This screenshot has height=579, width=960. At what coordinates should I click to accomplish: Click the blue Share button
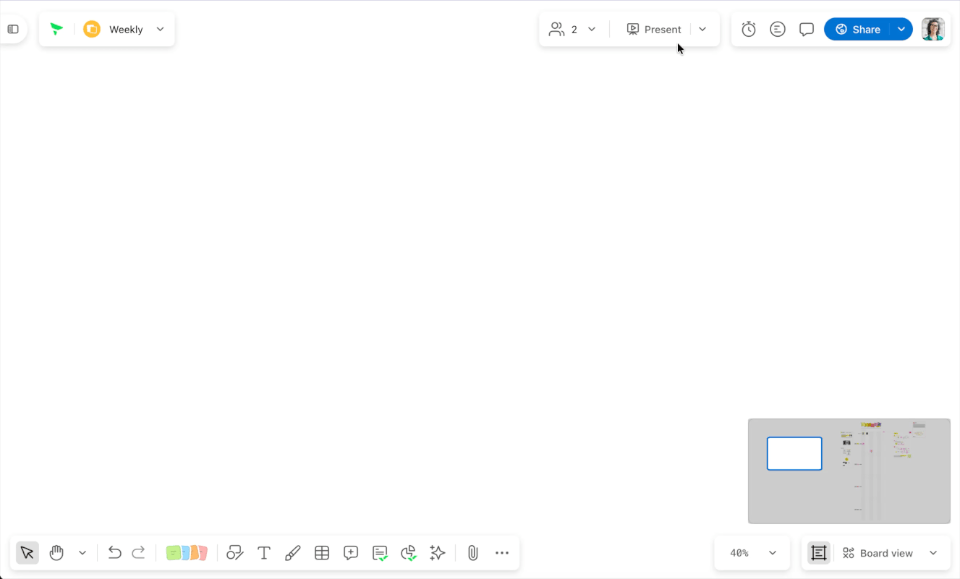pos(857,29)
